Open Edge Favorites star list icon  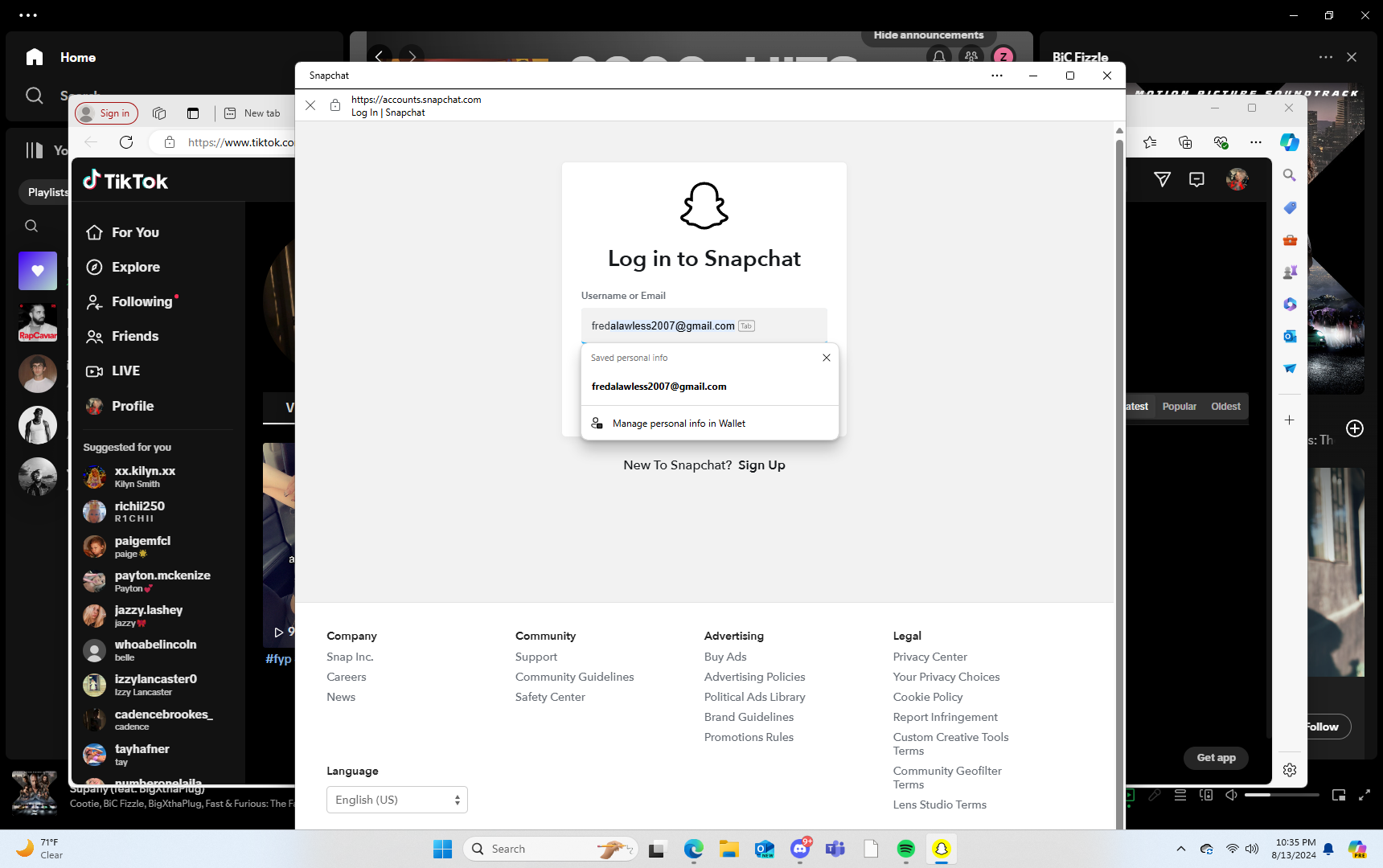tap(1150, 142)
